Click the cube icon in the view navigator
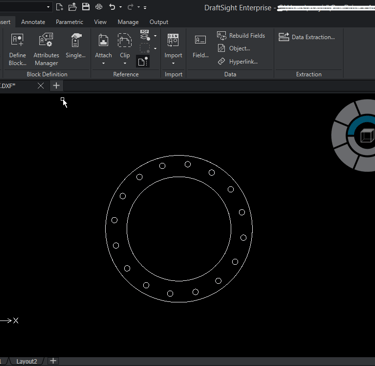Screen dimensions: 375x366 (367, 136)
